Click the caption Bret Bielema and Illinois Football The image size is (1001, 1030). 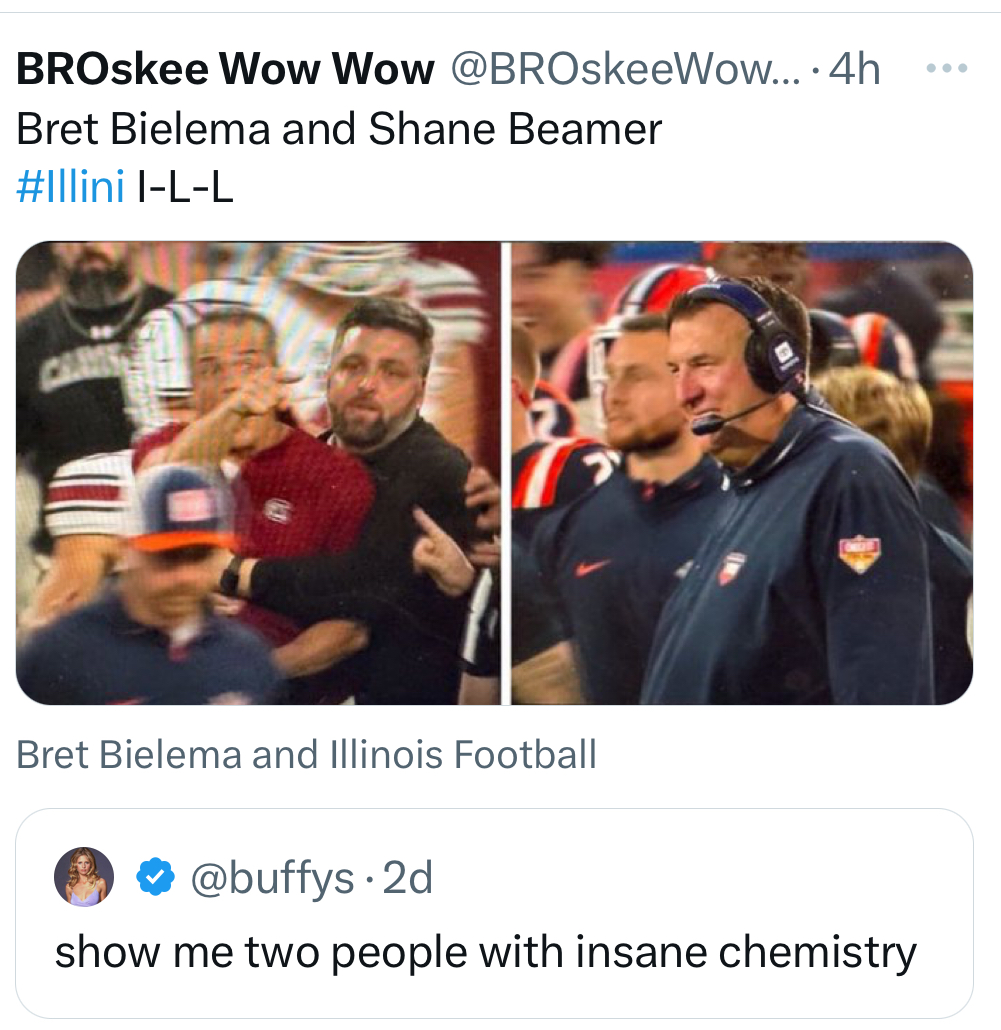point(306,753)
